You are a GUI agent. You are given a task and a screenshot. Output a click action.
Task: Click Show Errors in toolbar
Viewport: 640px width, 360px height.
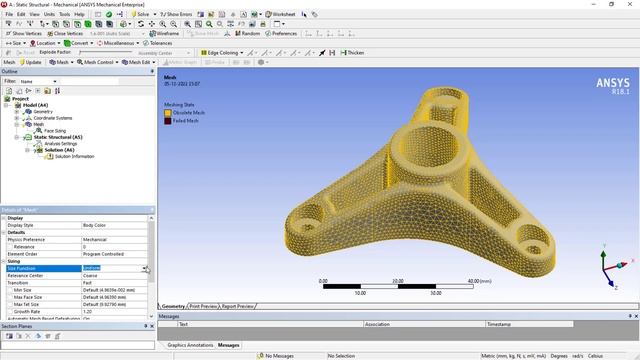176,14
